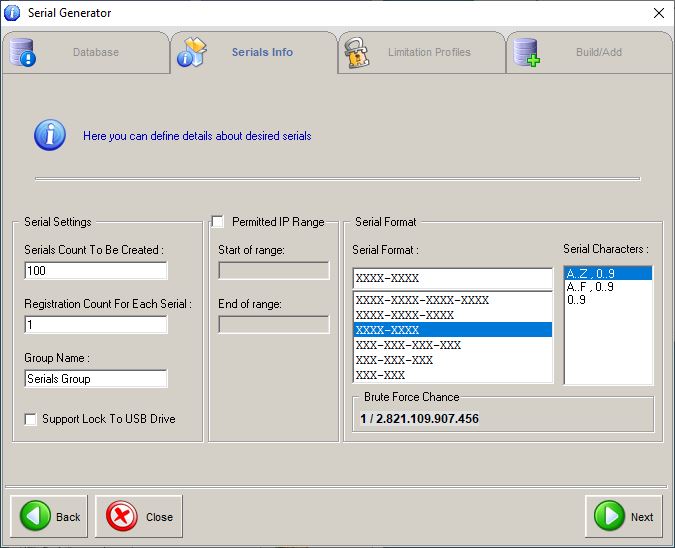
Task: Switch to Serials Info tab
Action: tap(254, 53)
